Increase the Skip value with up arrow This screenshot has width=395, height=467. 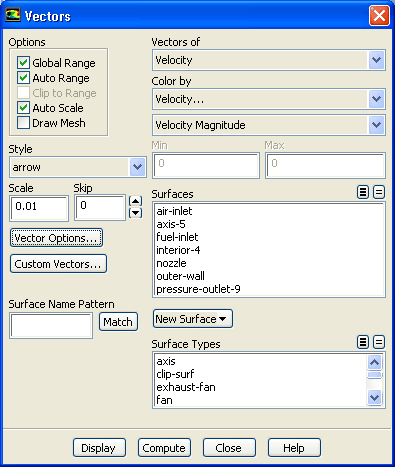[x=135, y=201]
